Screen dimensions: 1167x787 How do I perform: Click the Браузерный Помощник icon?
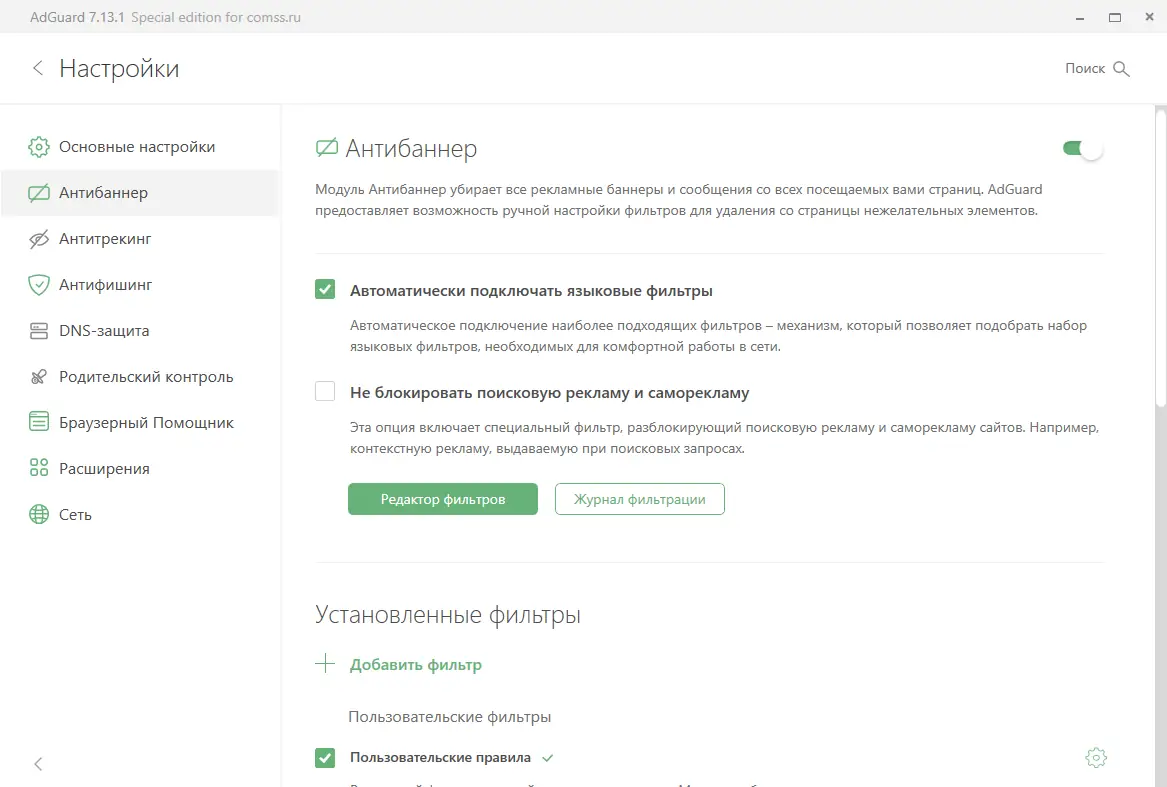39,422
